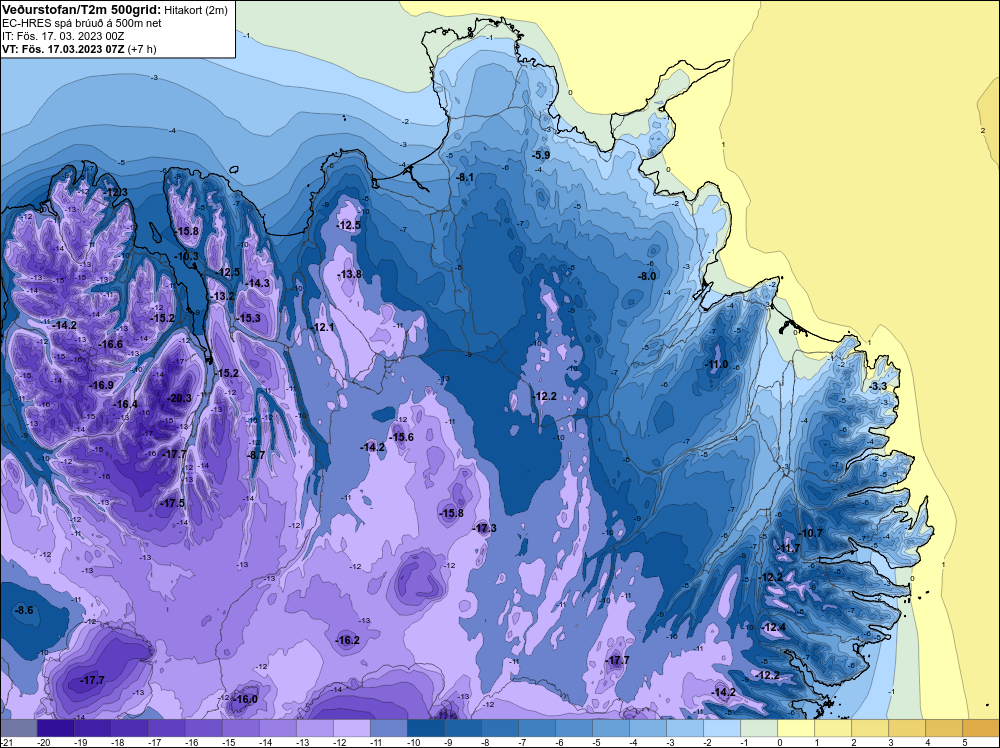The width and height of the screenshot is (1000, 748).
Task: Select the -10.3 temperature reading
Action: 186,256
